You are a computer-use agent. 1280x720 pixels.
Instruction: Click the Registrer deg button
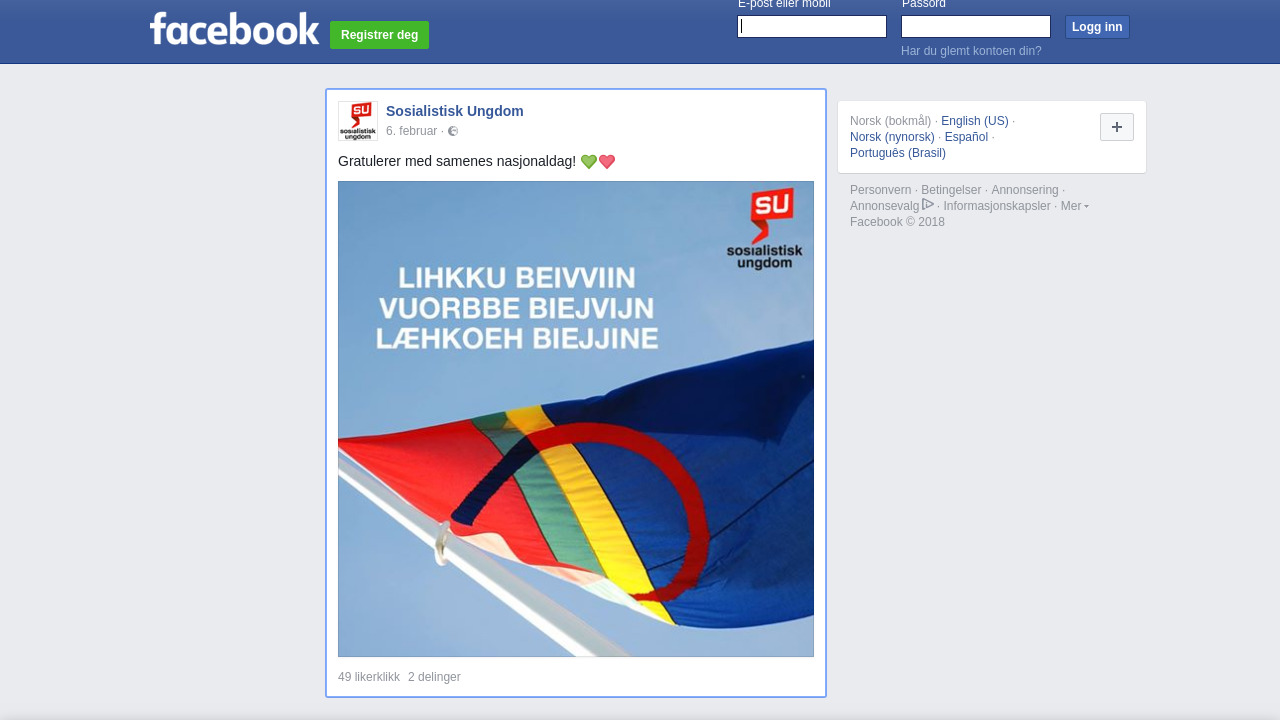(379, 35)
